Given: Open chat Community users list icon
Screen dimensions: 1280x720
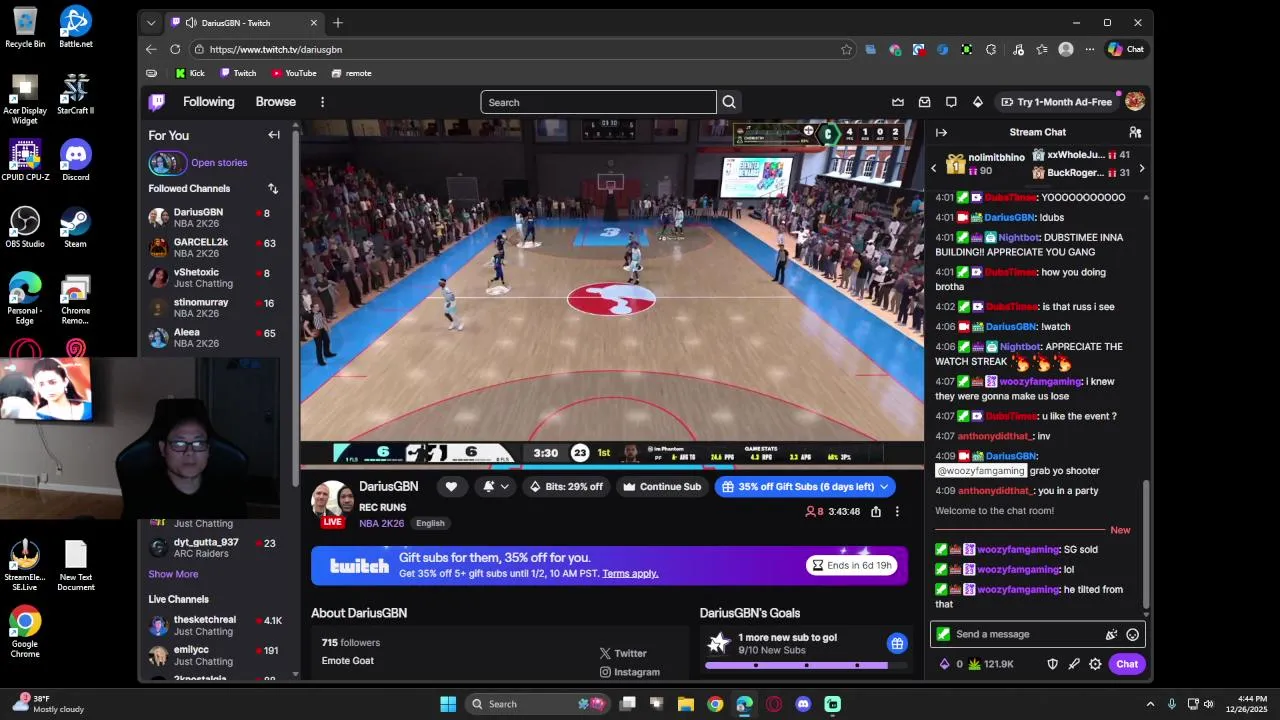Looking at the screenshot, I should 1135,132.
